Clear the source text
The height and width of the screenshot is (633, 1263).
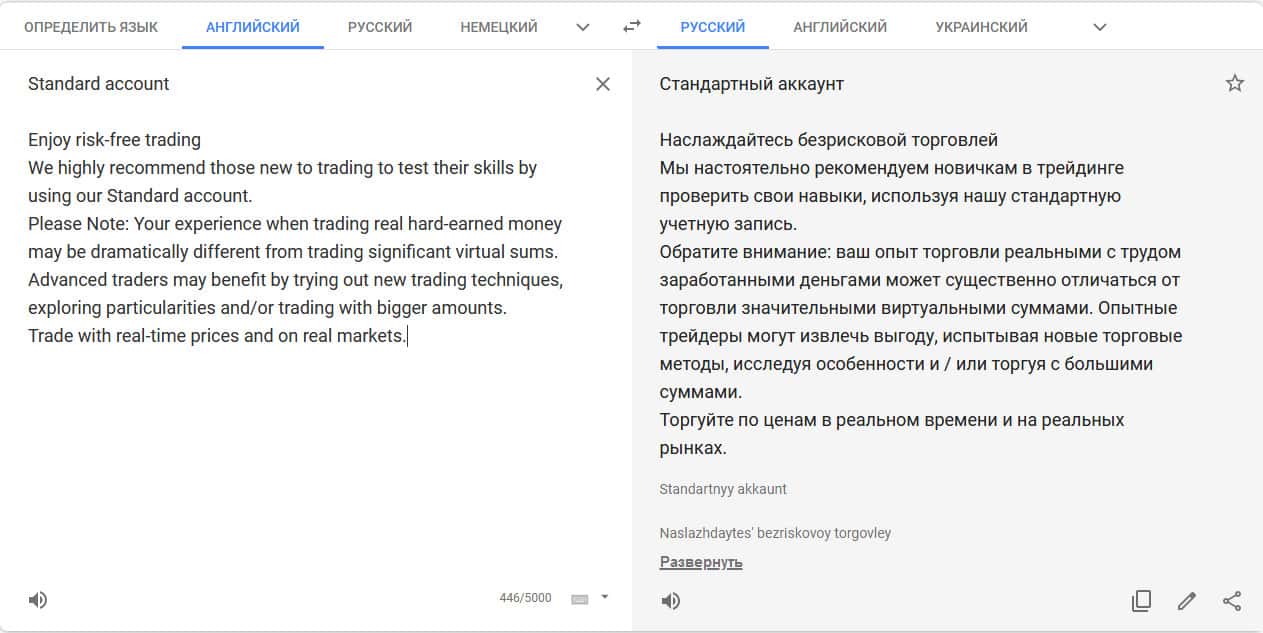pyautogui.click(x=603, y=84)
